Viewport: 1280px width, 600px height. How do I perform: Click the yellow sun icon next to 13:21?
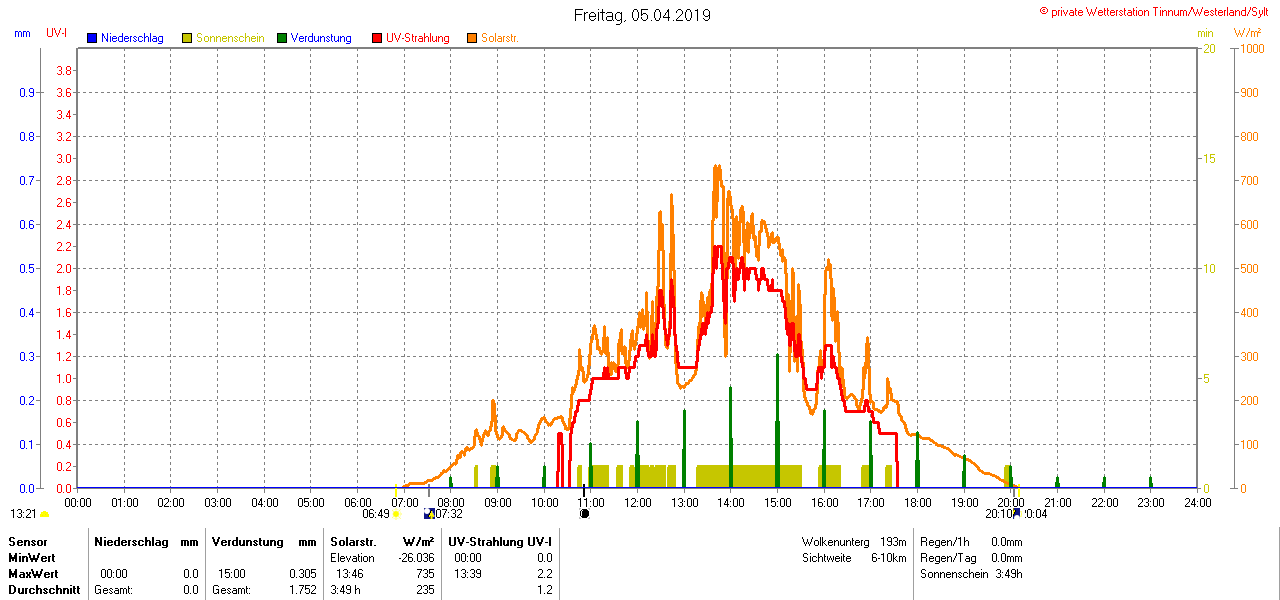coord(44,514)
